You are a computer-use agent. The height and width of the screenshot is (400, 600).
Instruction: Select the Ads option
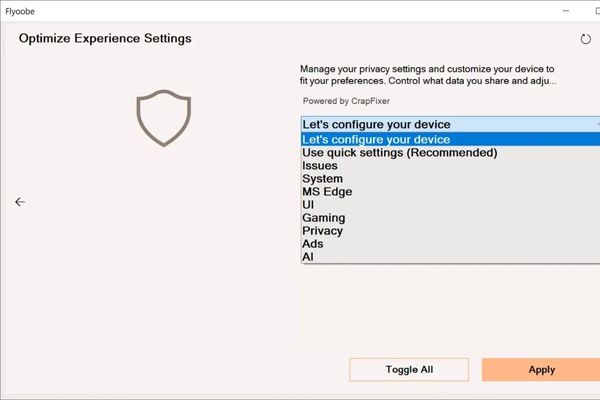(x=313, y=244)
